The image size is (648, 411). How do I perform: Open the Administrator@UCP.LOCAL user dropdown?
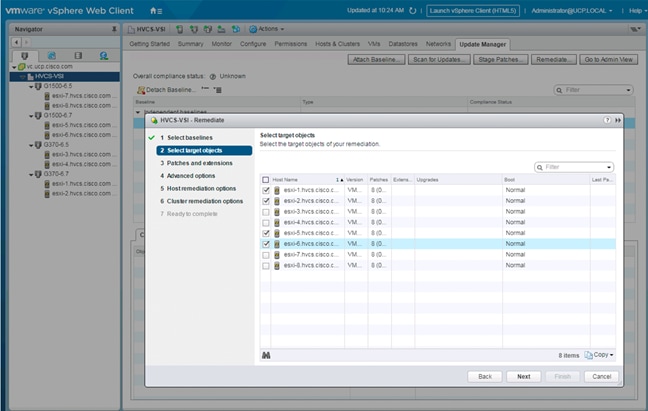(x=572, y=11)
